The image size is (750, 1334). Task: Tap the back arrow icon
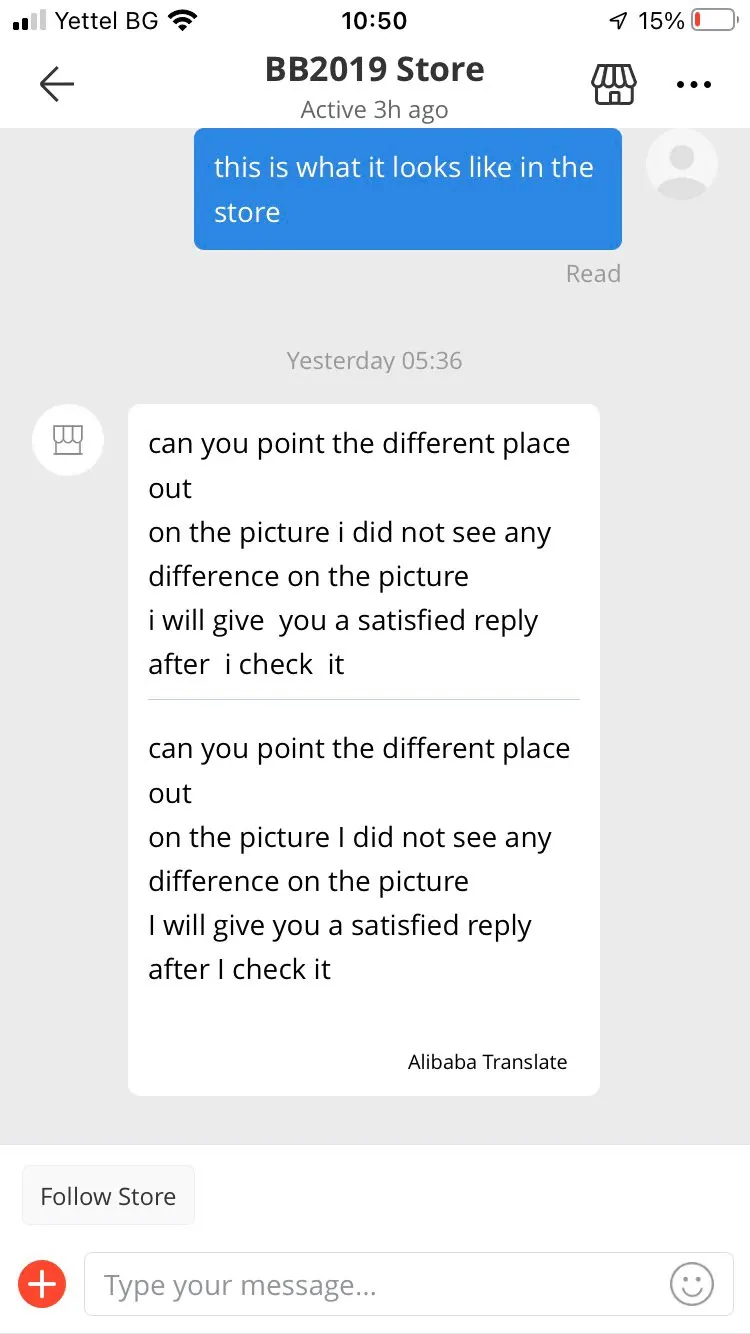pyautogui.click(x=57, y=85)
